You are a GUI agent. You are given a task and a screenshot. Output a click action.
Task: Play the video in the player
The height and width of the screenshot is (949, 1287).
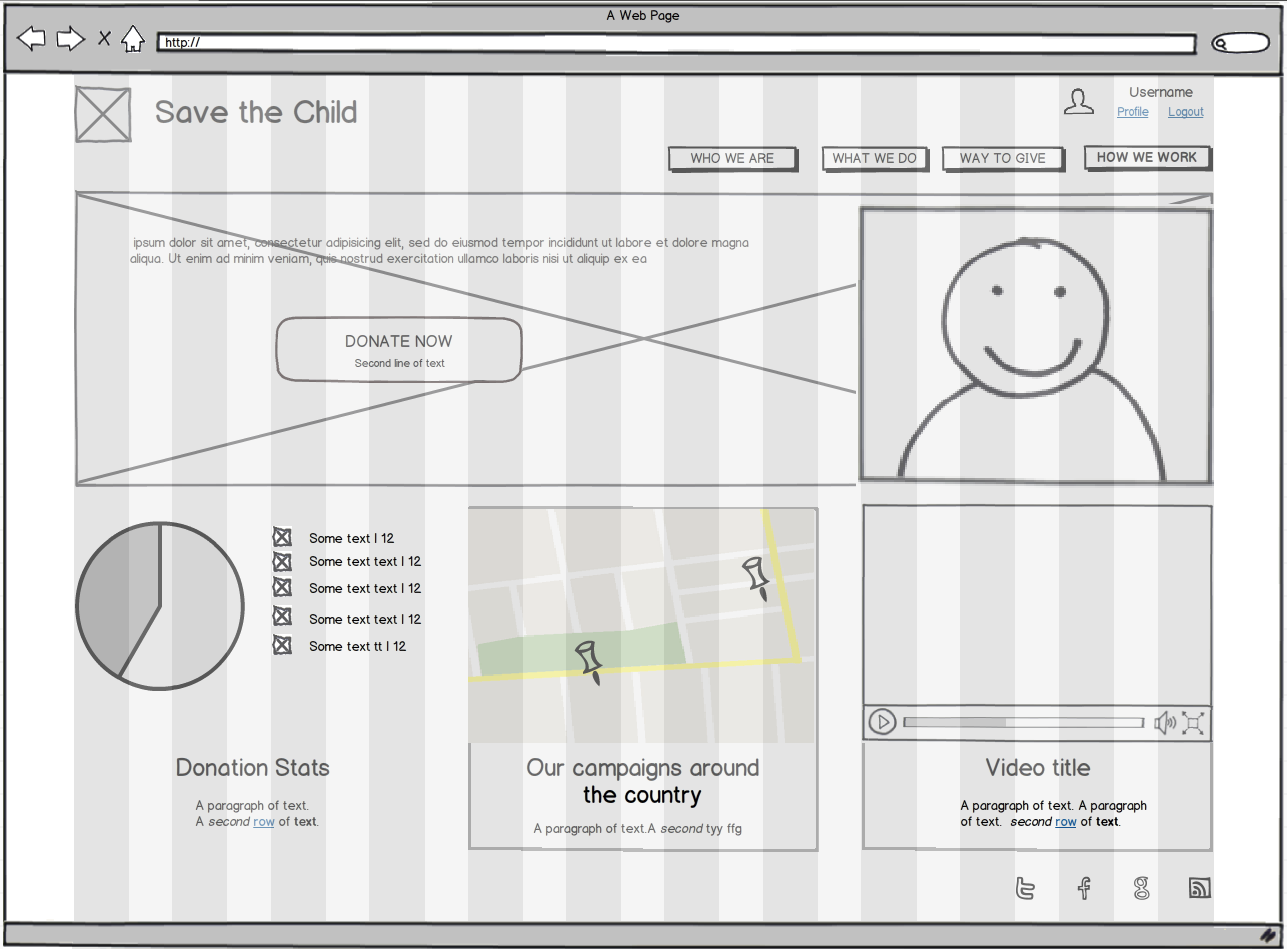point(882,722)
